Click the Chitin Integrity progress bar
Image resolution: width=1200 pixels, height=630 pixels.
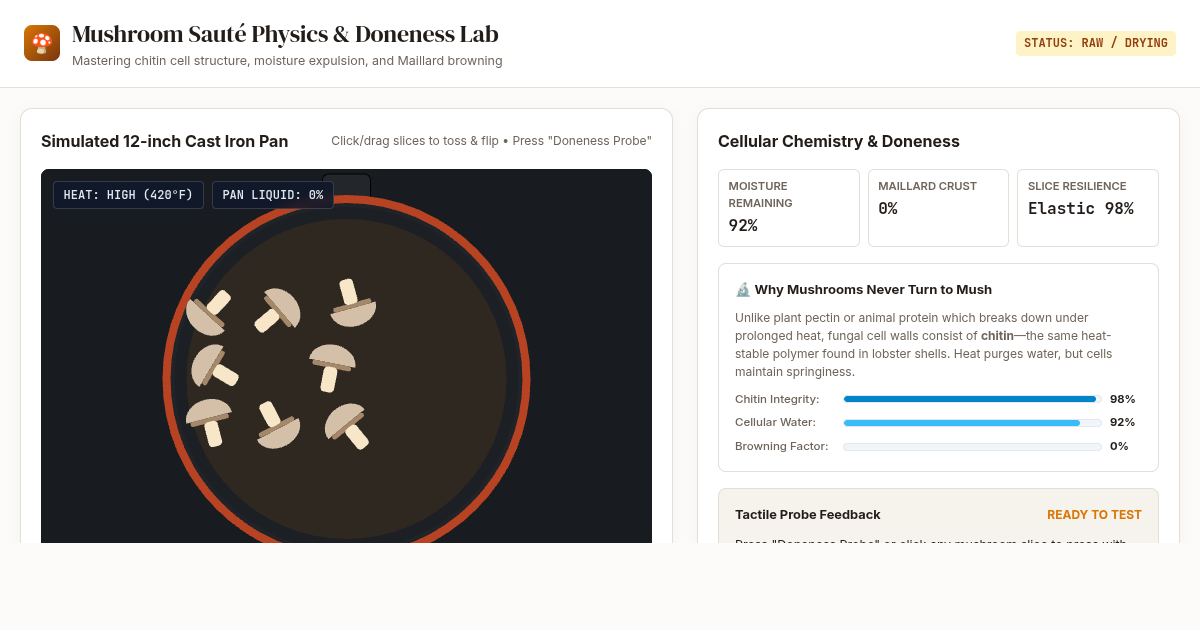pyautogui.click(x=972, y=399)
